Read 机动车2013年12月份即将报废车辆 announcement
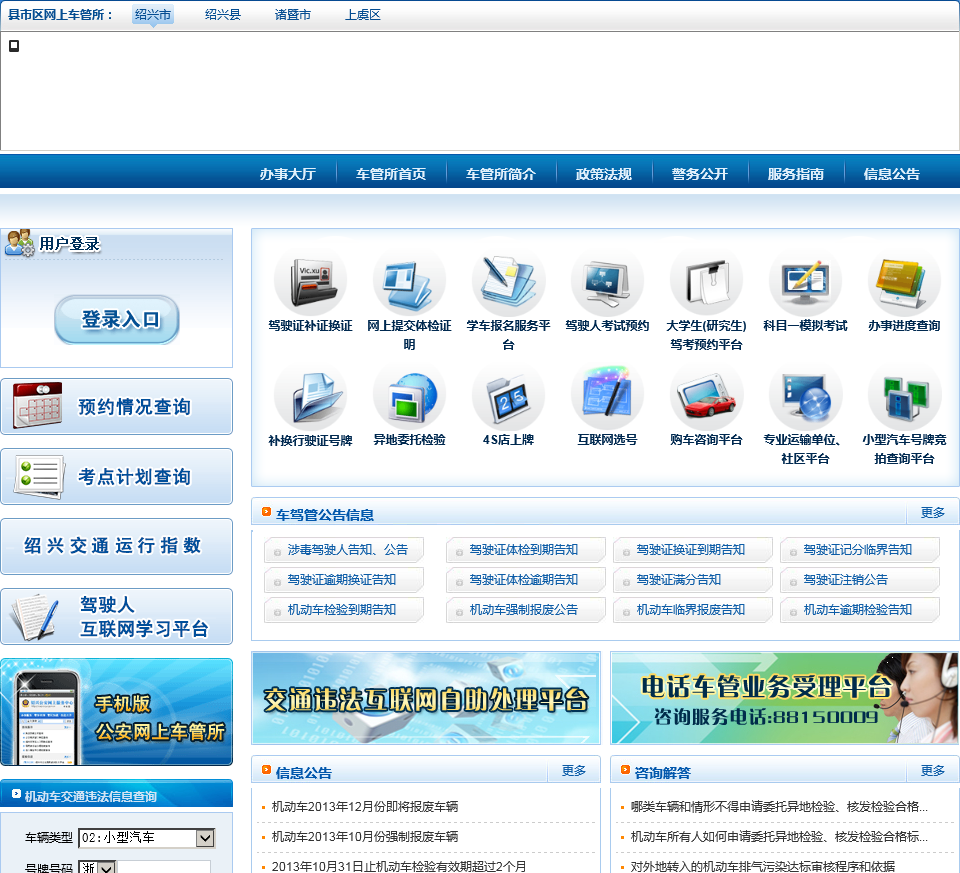 coord(365,807)
